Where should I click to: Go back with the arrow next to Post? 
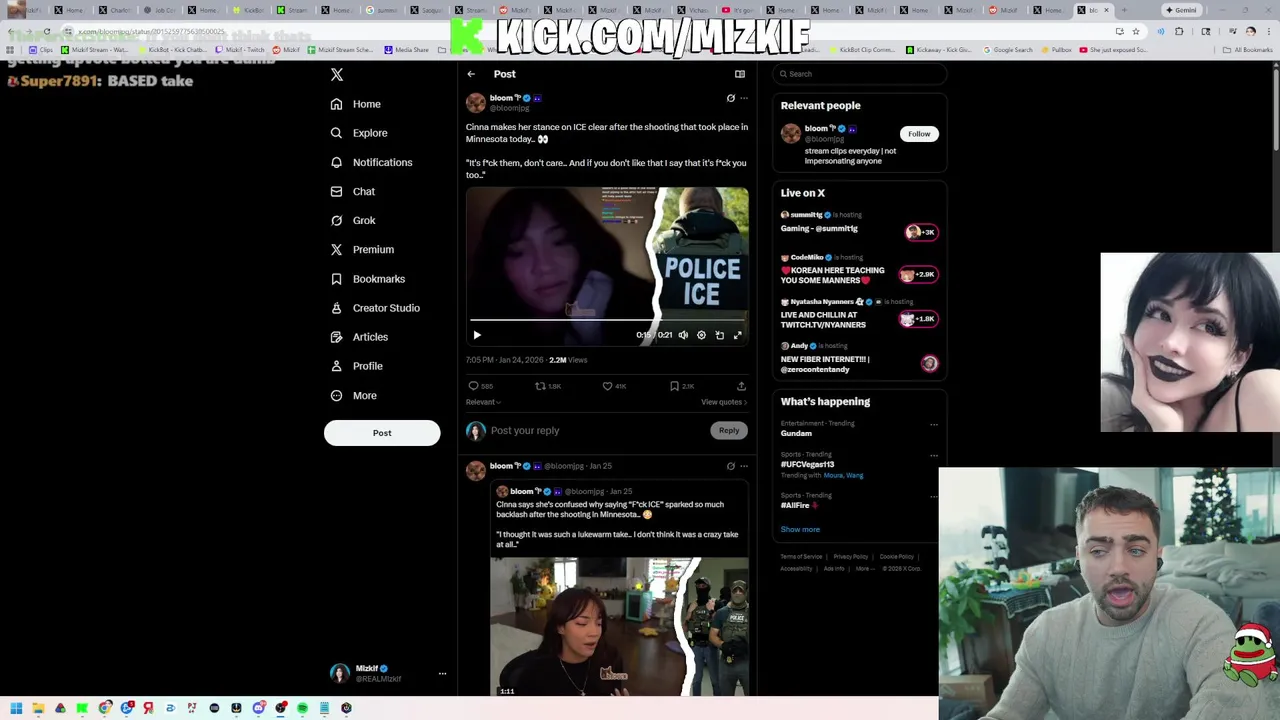pos(471,74)
